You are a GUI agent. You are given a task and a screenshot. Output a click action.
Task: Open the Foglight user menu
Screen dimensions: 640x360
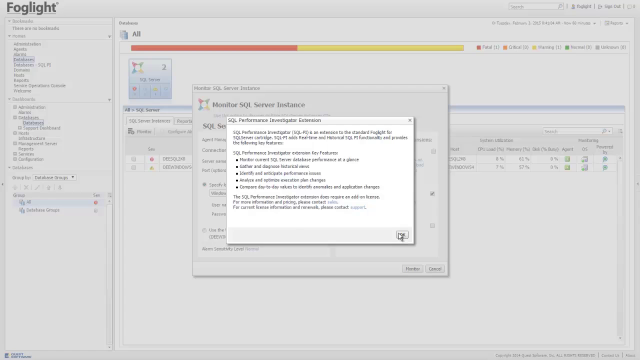[581, 7]
